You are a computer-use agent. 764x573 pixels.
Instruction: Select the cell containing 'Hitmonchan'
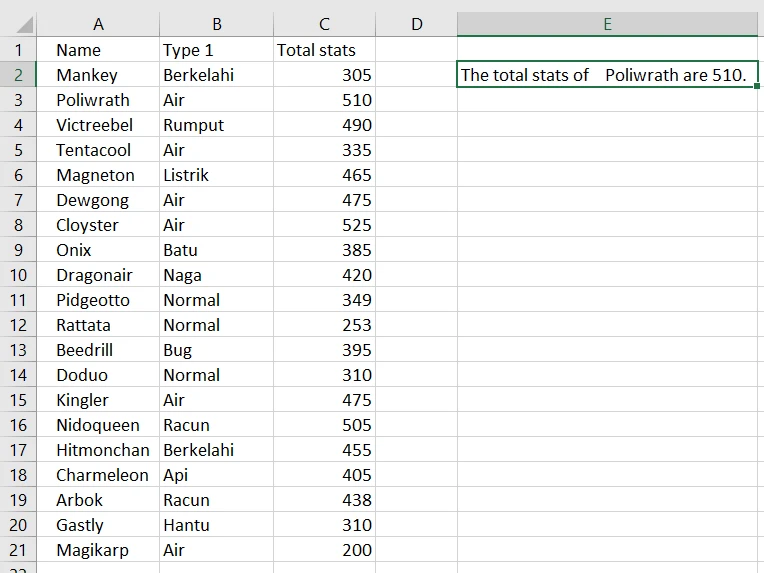(x=98, y=450)
